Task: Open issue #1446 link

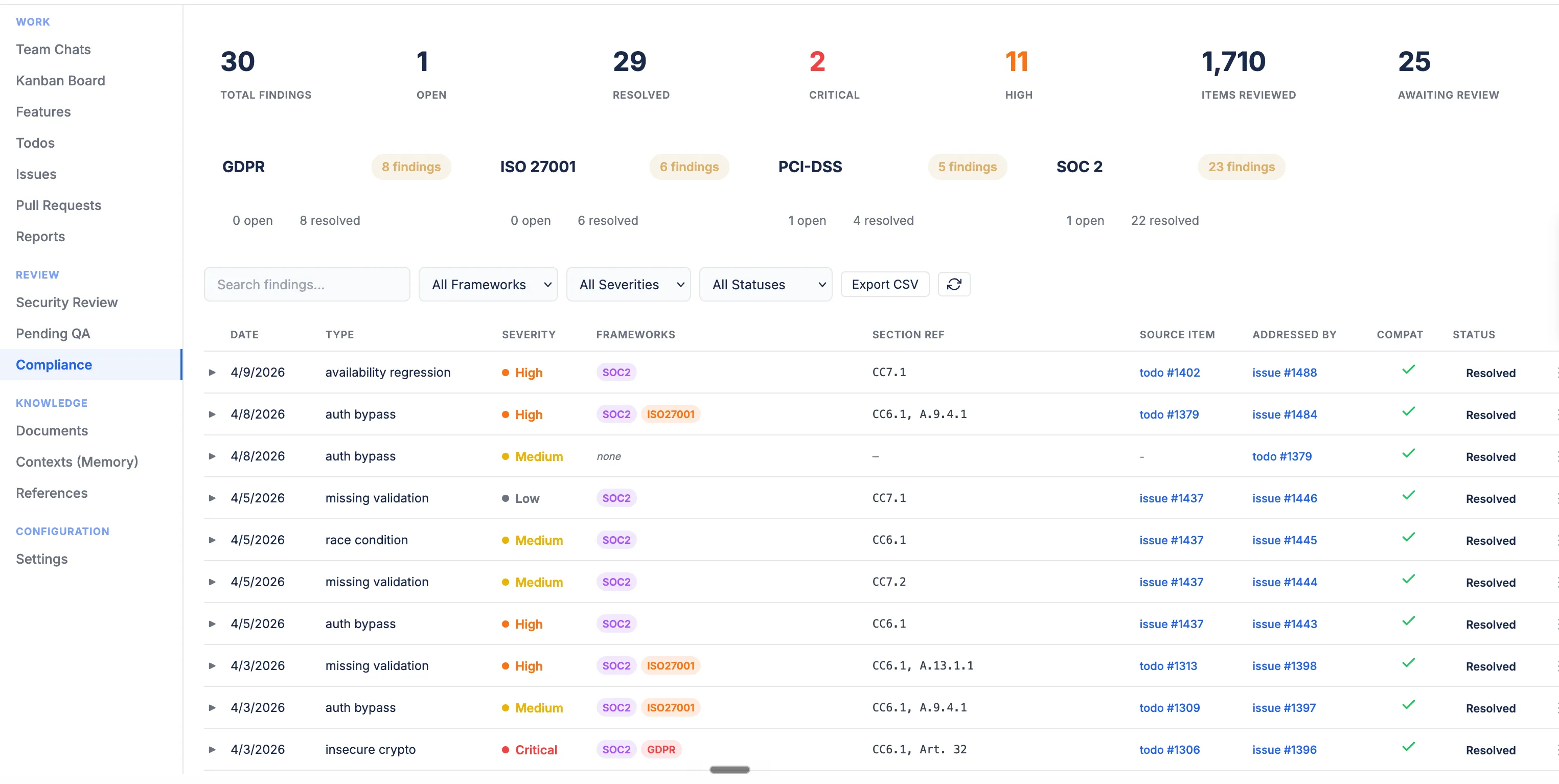Action: point(1284,498)
